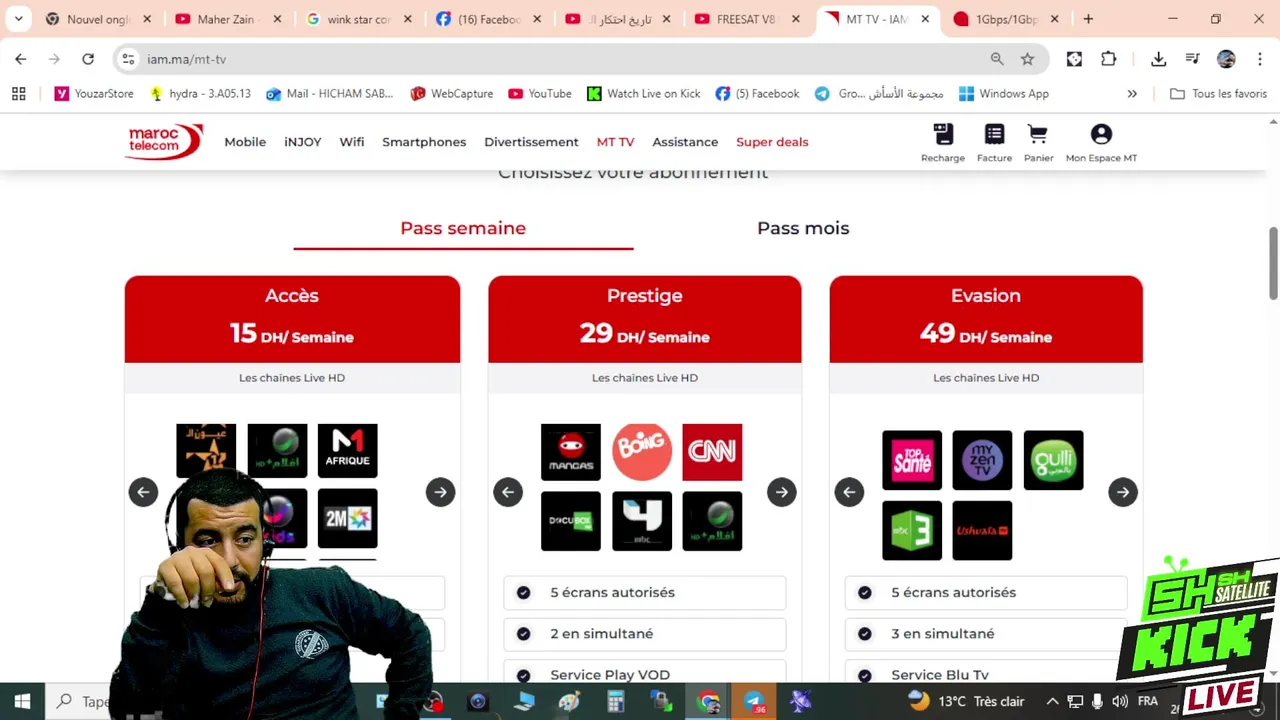Open the Chrome profile avatar

tap(1226, 59)
